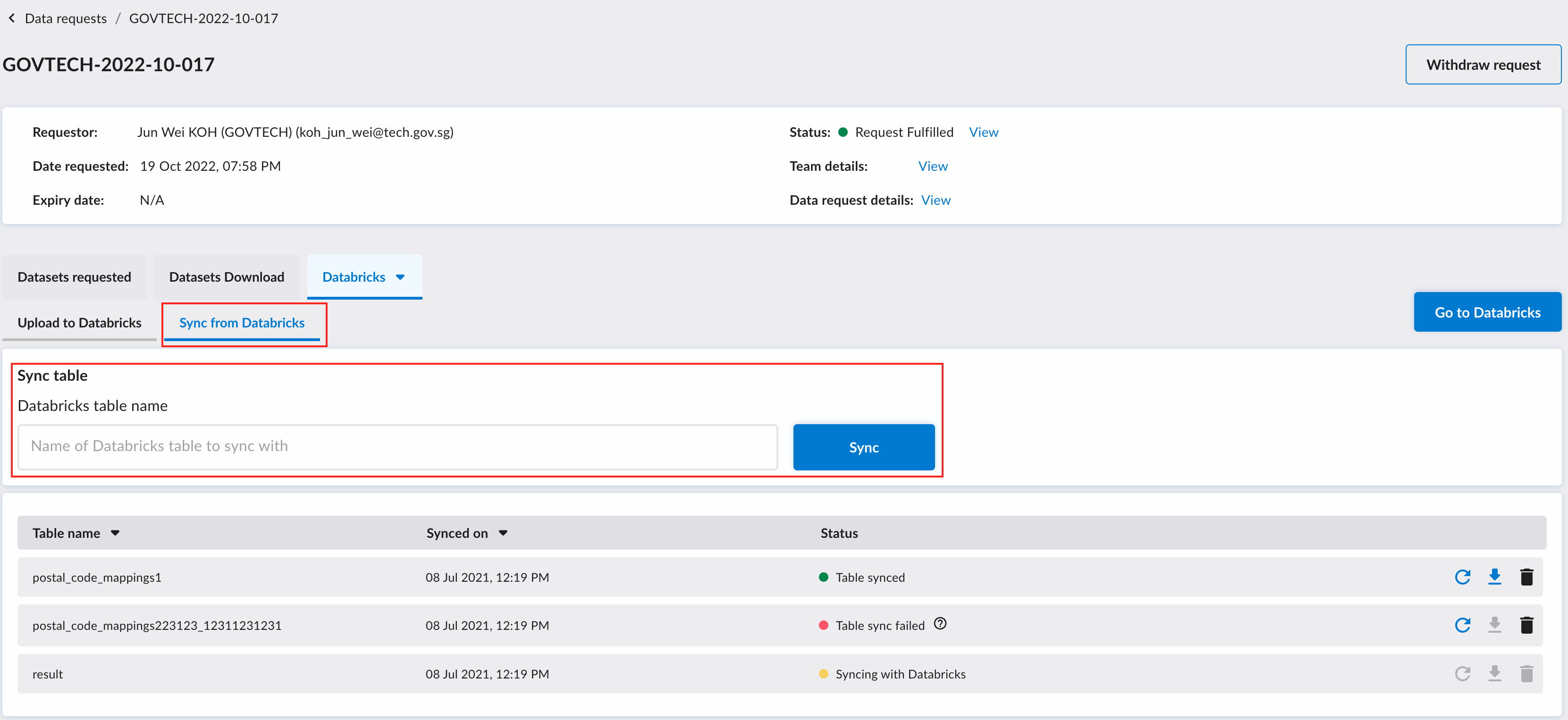The image size is (1568, 720).
Task: Click the Status column header
Action: point(839,533)
